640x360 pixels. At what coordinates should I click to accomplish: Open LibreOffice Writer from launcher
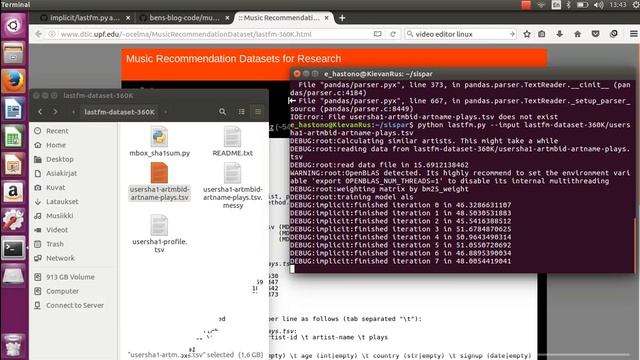[x=13, y=109]
